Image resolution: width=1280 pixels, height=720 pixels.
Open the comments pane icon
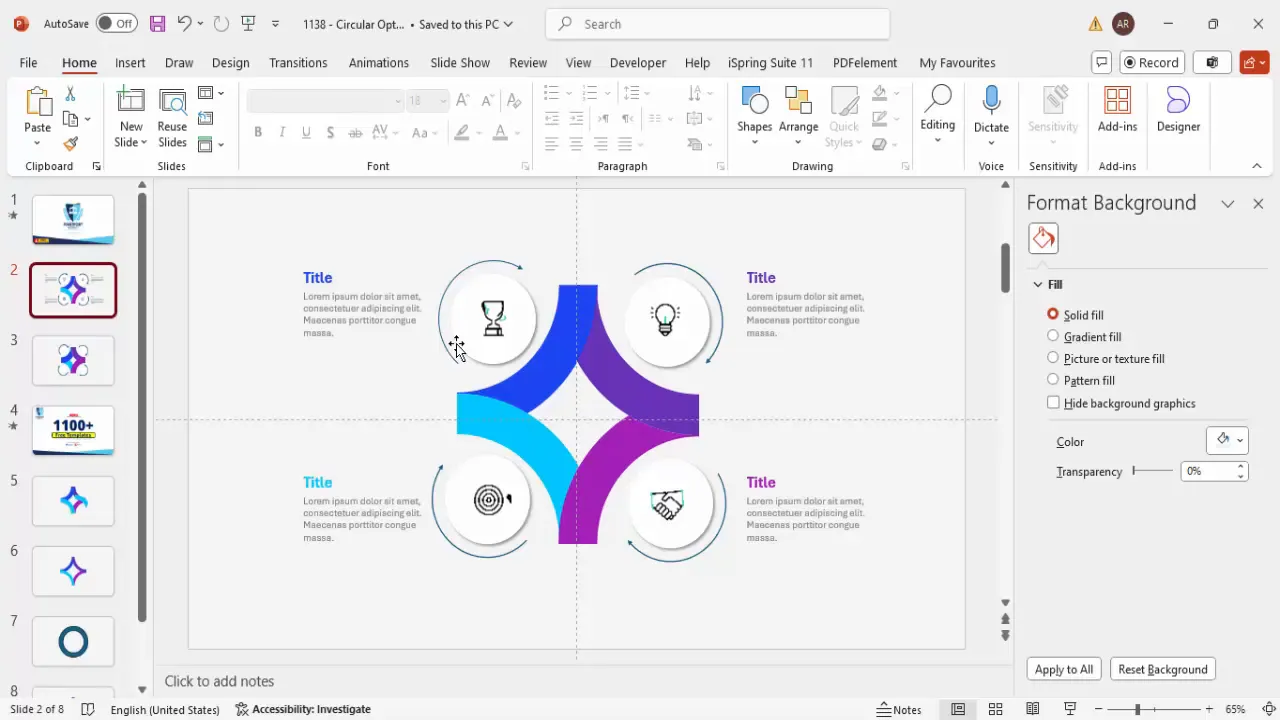(x=1101, y=62)
